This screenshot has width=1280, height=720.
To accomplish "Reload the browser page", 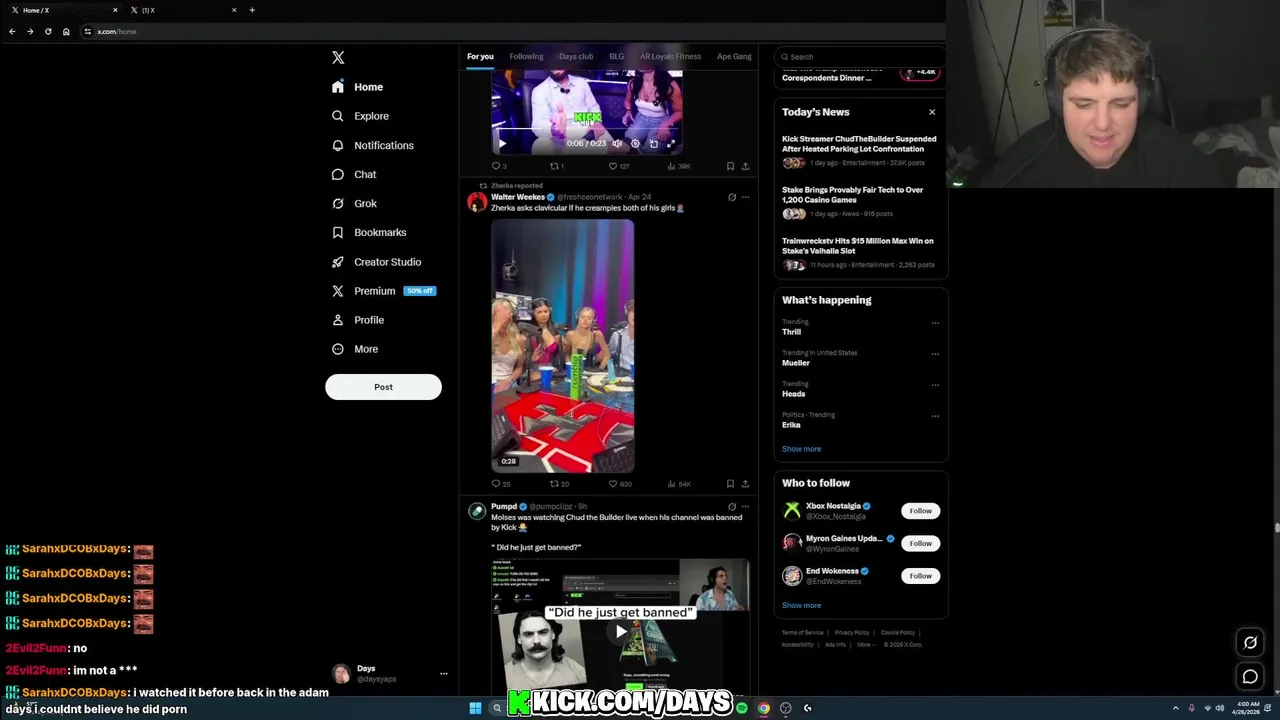I will coord(48,31).
